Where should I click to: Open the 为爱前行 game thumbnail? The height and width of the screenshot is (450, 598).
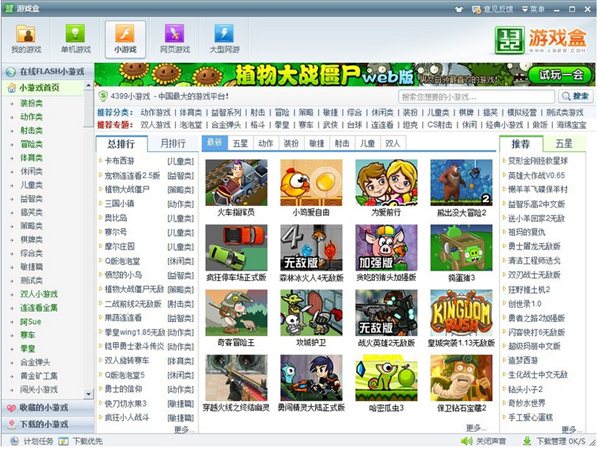point(386,183)
